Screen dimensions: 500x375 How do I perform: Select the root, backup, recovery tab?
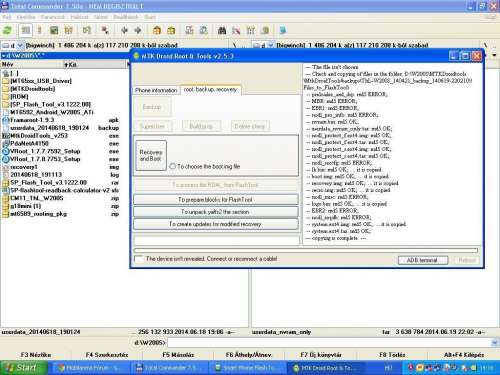point(210,89)
